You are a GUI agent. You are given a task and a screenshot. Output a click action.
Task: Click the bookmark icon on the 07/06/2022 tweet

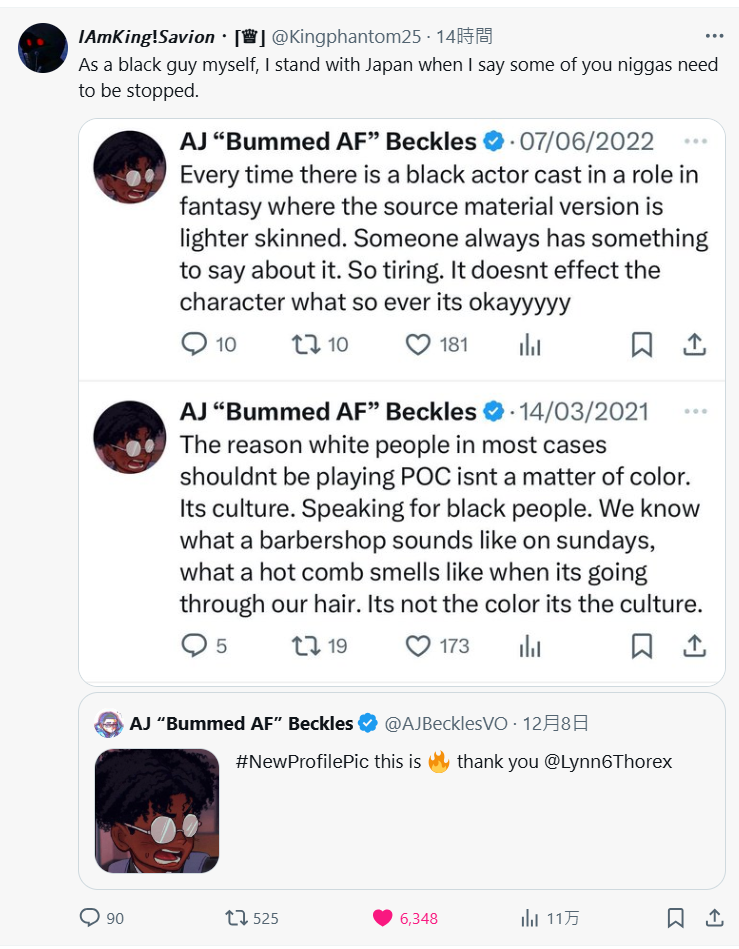642,345
